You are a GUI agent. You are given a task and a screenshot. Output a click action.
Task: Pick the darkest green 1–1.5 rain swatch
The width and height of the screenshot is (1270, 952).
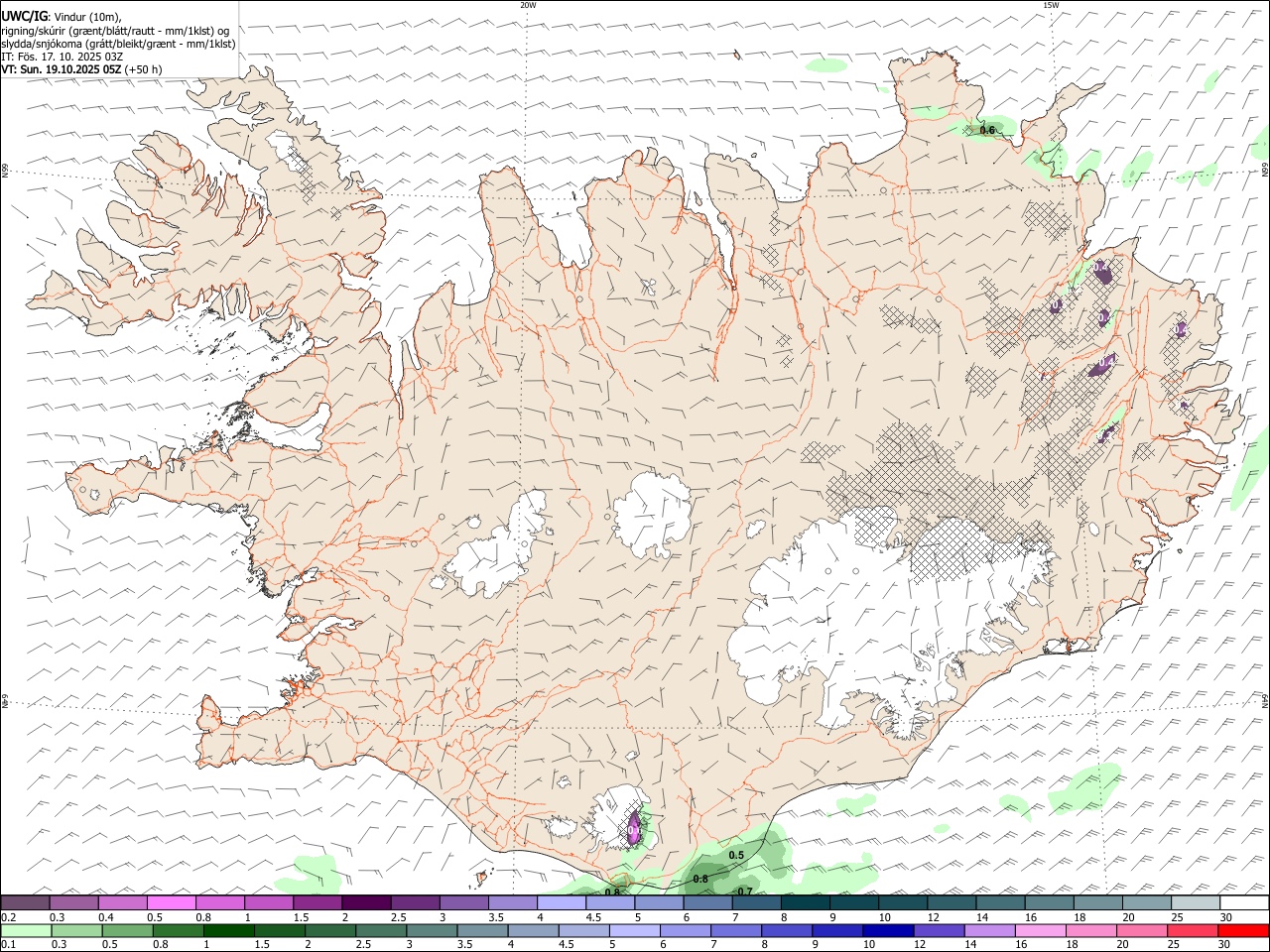[228, 931]
